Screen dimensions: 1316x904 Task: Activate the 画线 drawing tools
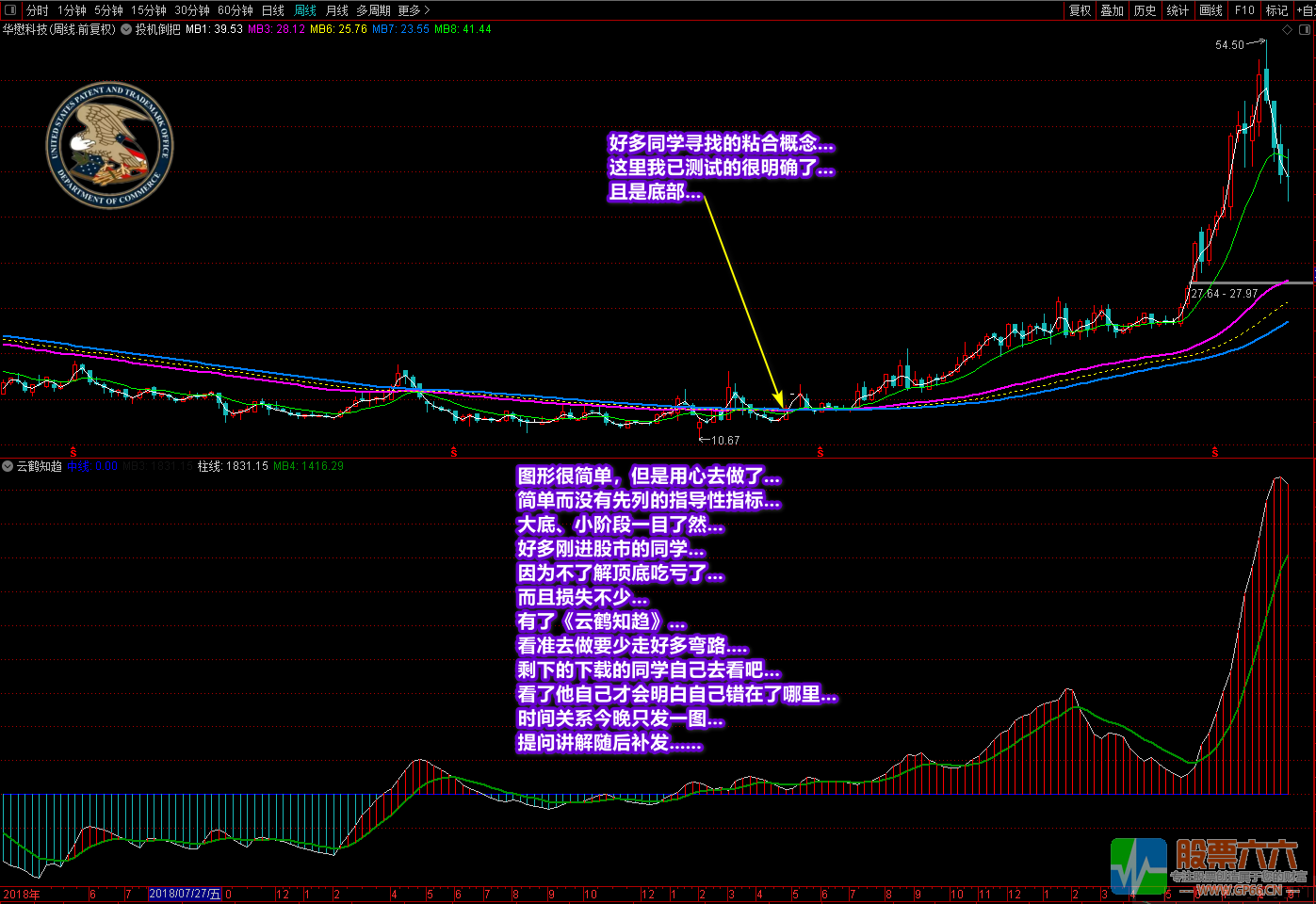click(x=1210, y=10)
